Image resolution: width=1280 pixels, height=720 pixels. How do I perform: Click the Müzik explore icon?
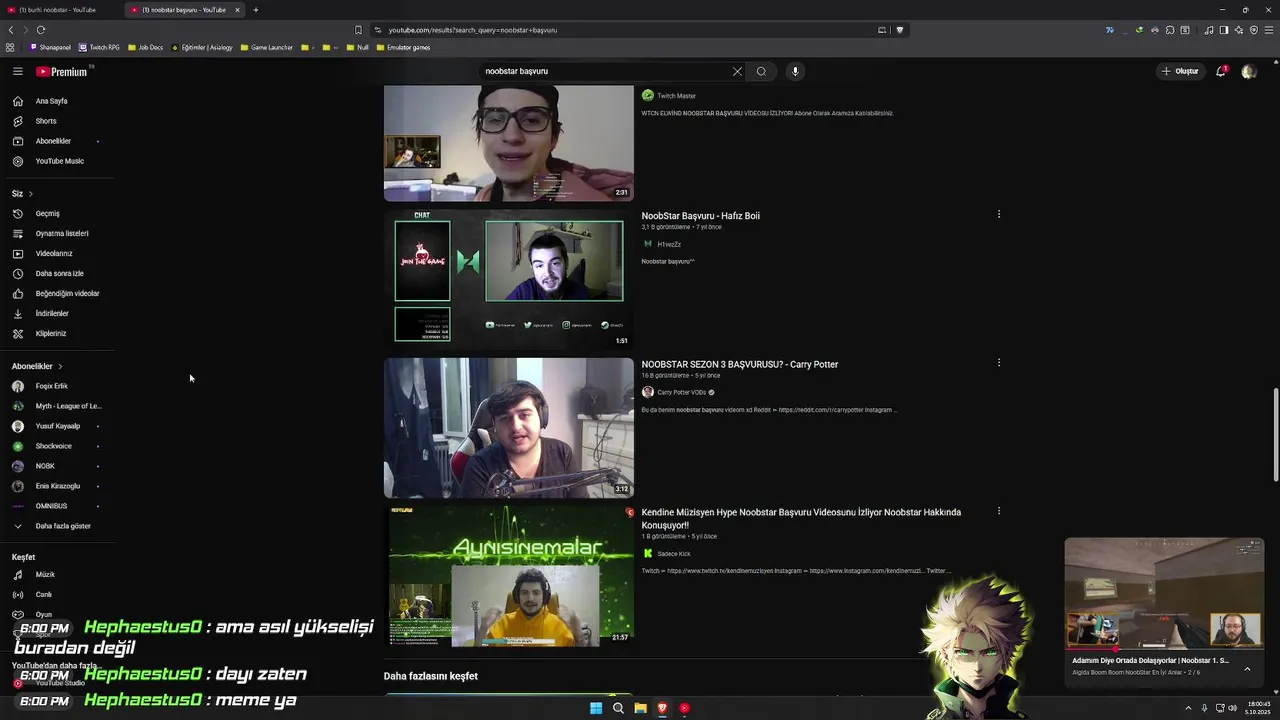click(17, 574)
